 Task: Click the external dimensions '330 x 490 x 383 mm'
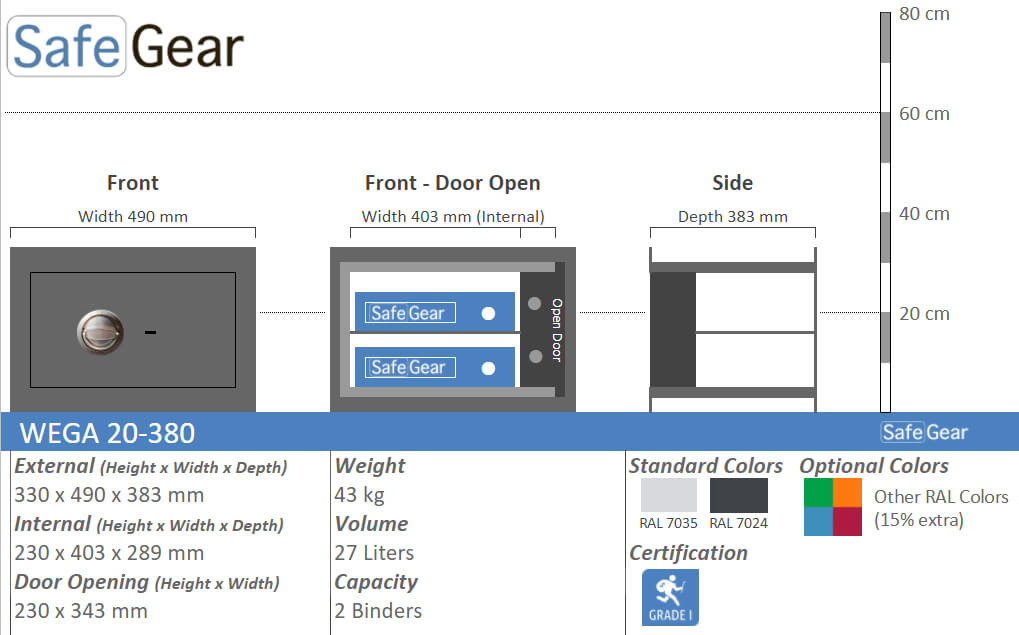[109, 495]
